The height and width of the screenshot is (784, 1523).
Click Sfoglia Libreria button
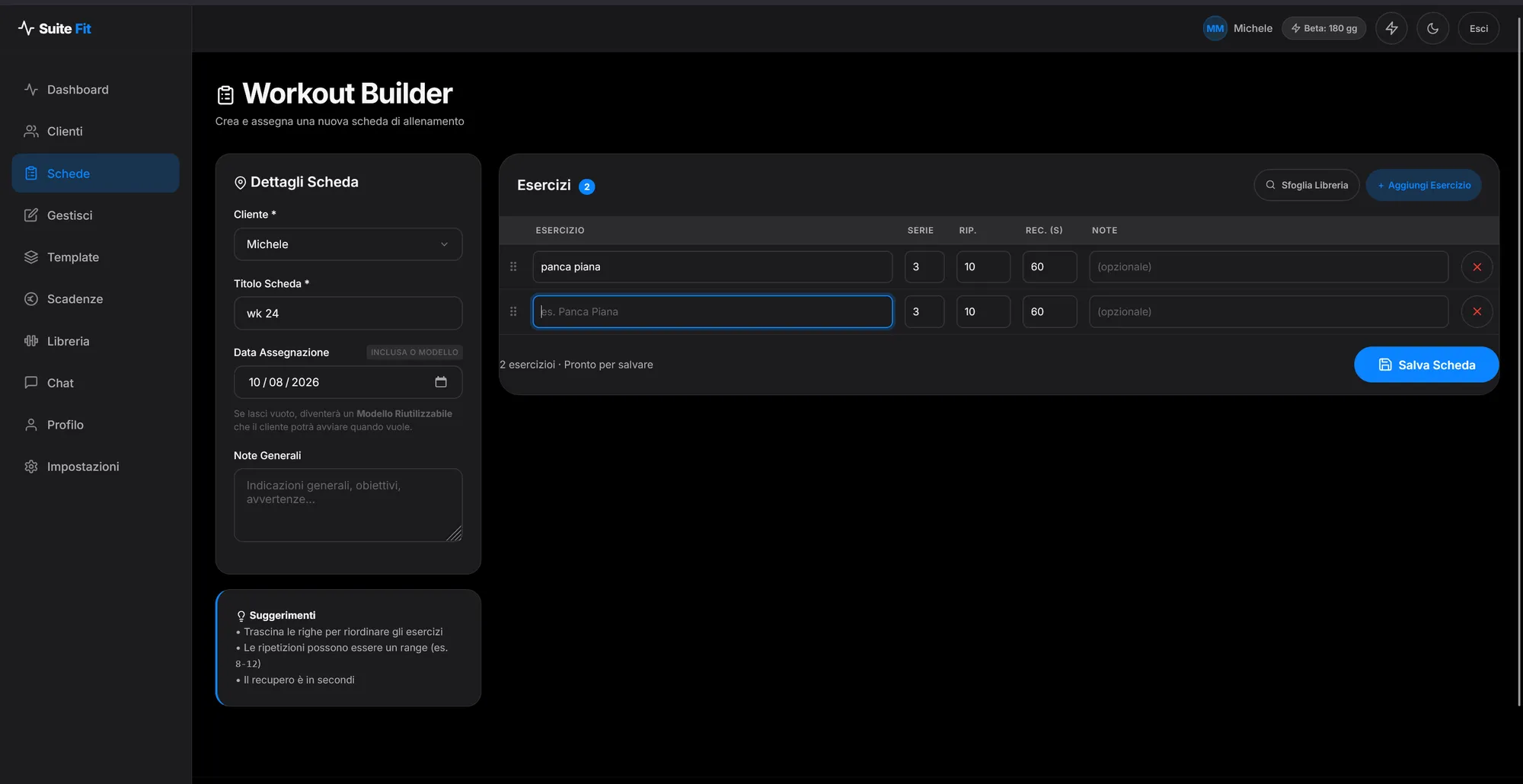point(1306,185)
